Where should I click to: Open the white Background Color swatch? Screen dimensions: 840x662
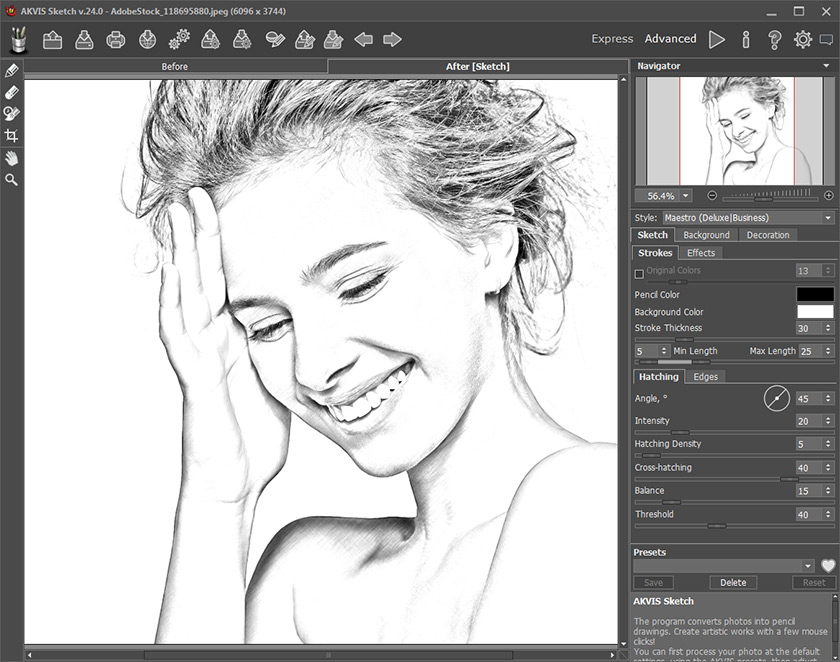[815, 311]
